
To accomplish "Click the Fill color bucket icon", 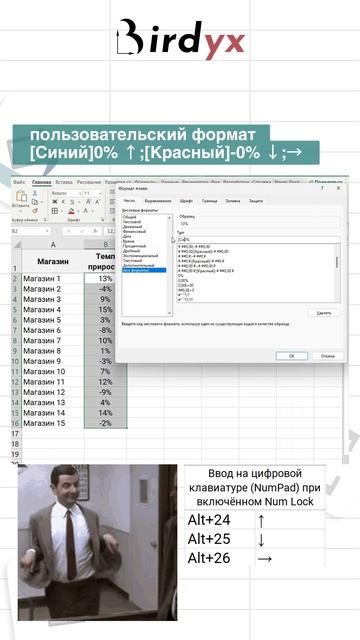I will (x=71, y=211).
